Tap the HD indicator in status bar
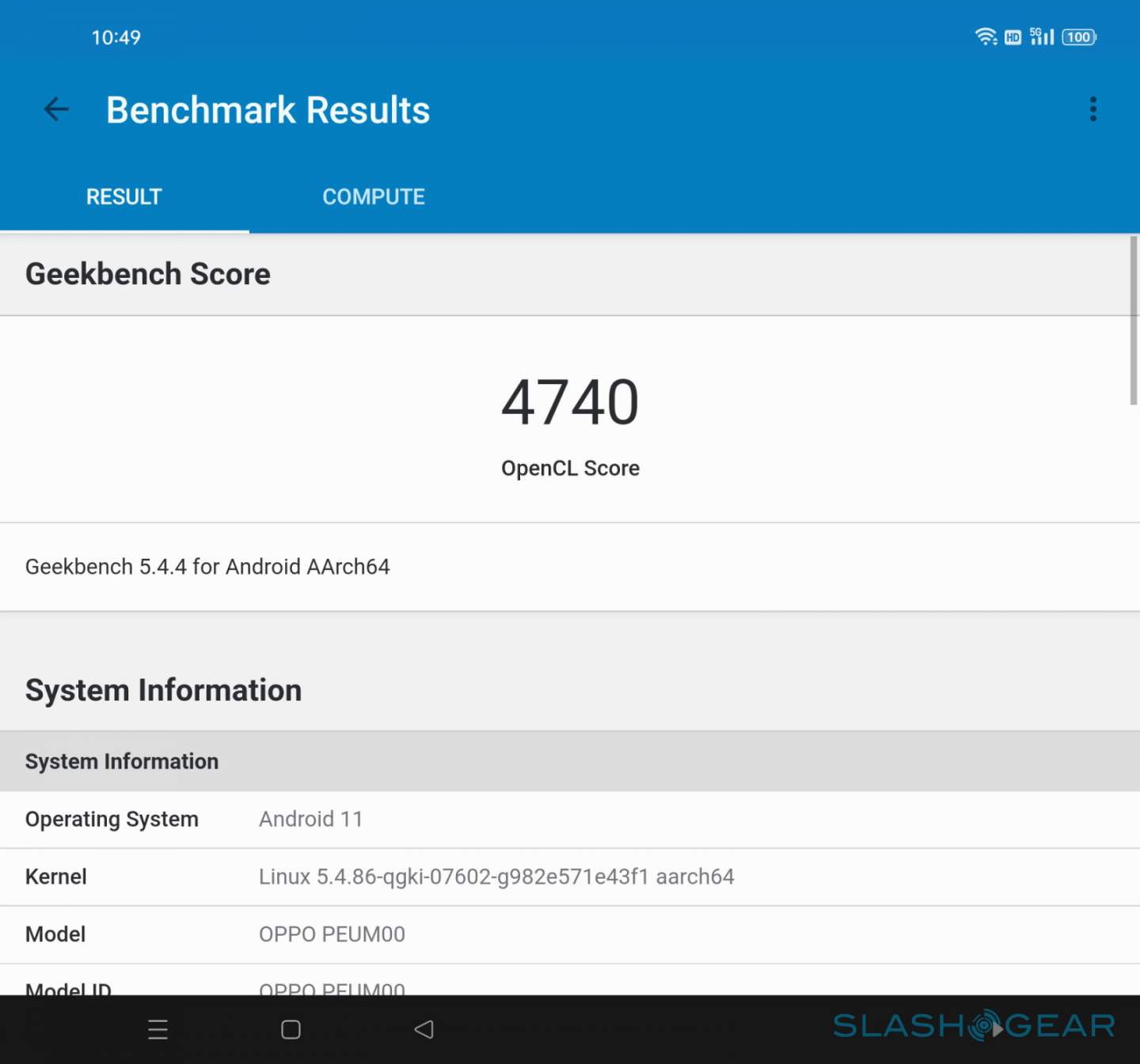The height and width of the screenshot is (1064, 1140). 1013,37
